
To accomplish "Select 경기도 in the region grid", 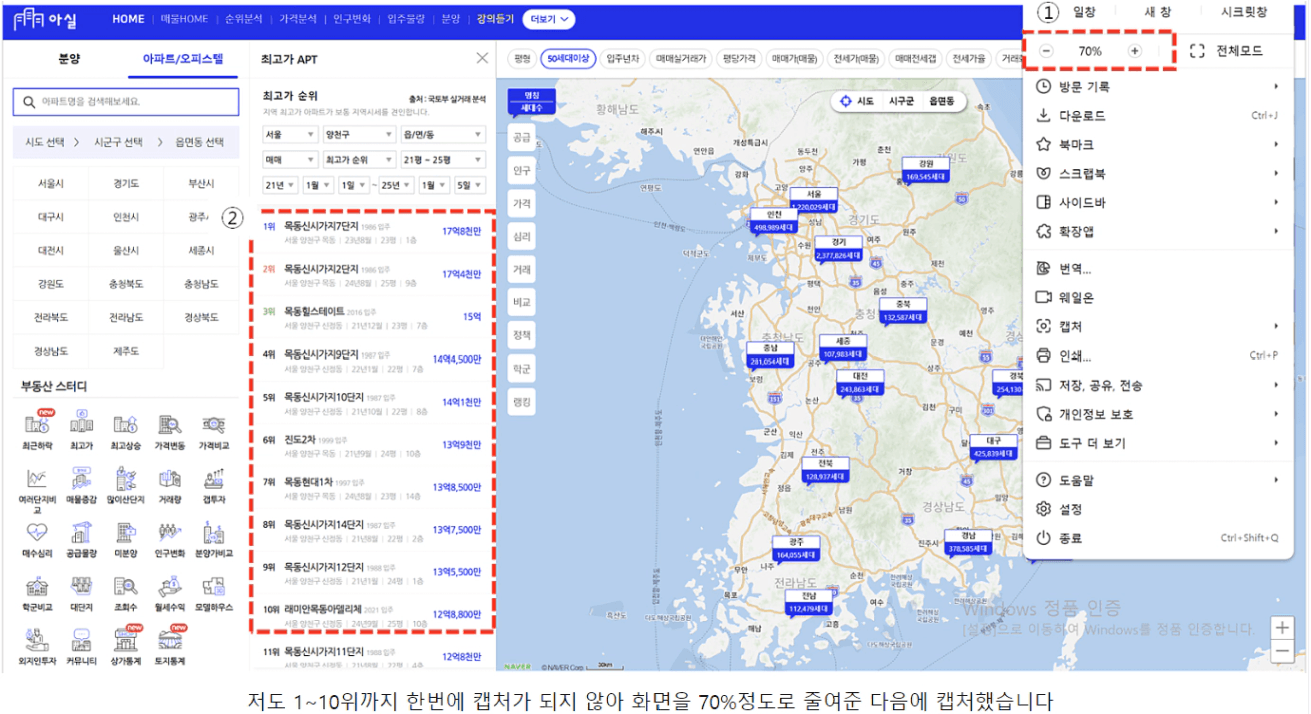I will coord(126,184).
